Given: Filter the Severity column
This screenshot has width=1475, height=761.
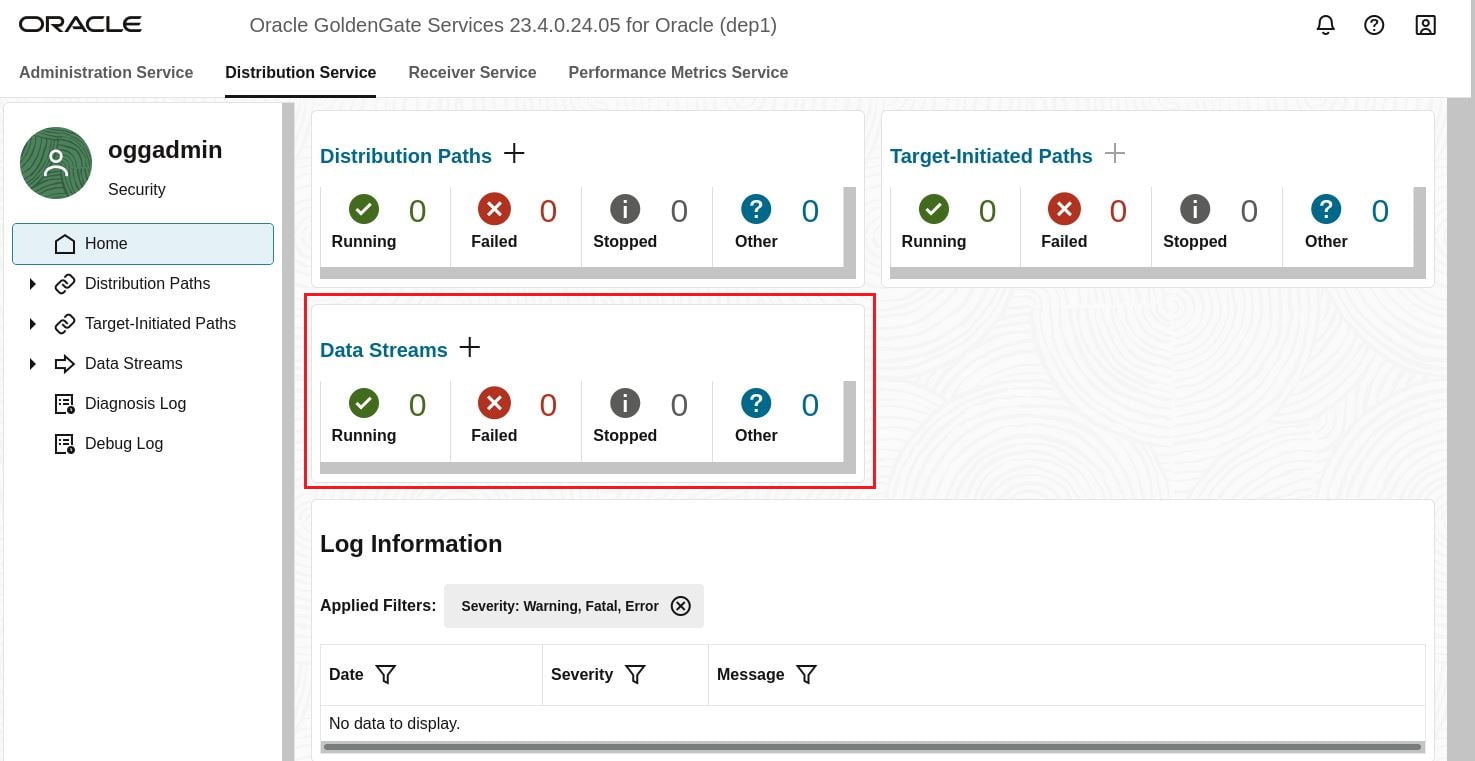Looking at the screenshot, I should pyautogui.click(x=635, y=675).
